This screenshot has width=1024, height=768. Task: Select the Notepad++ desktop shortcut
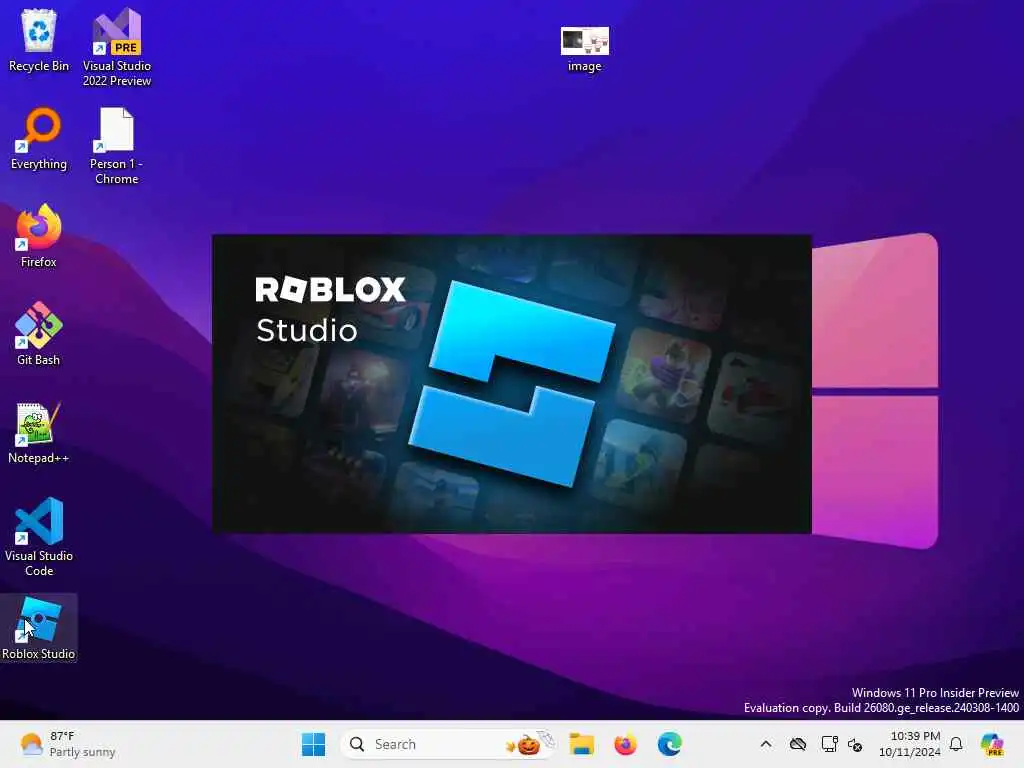click(39, 432)
